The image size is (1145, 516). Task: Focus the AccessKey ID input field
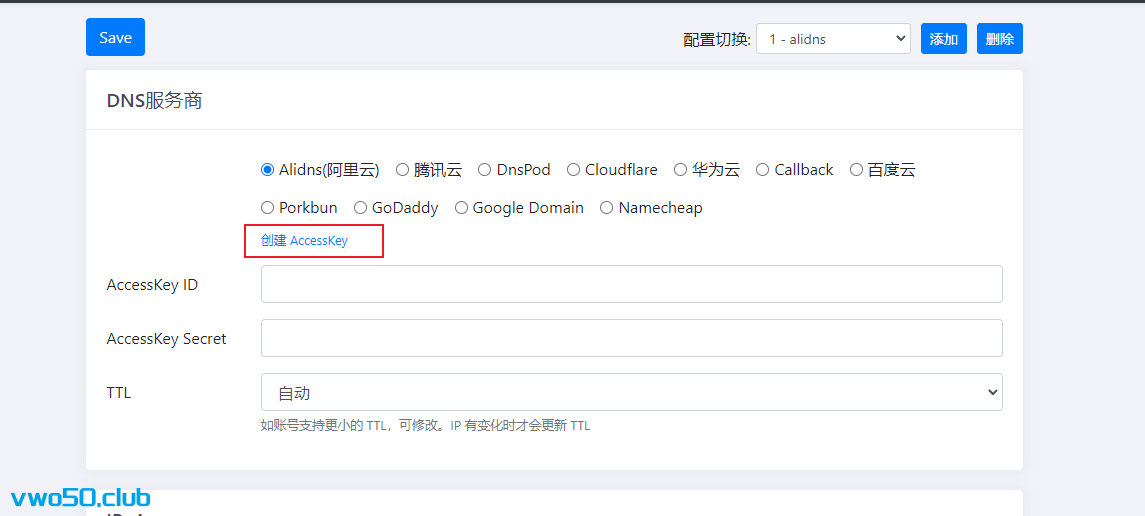632,284
